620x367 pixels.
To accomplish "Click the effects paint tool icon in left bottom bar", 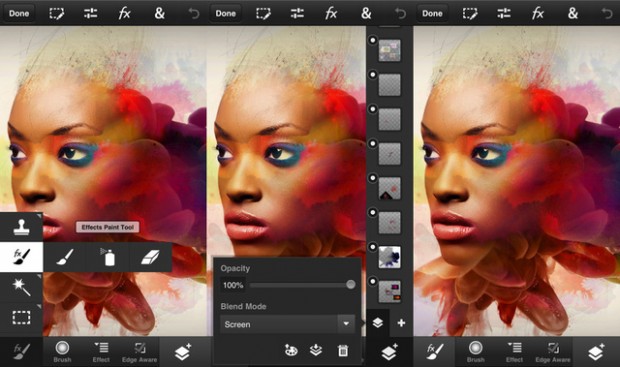I will point(21,351).
